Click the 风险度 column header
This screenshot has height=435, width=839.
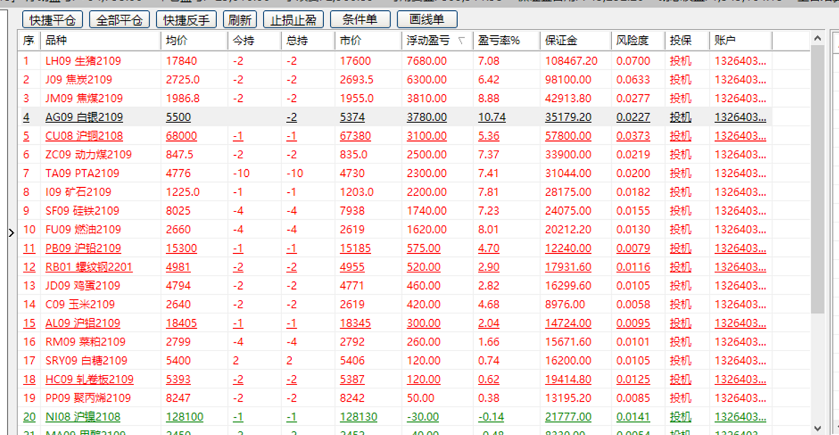pyautogui.click(x=638, y=41)
